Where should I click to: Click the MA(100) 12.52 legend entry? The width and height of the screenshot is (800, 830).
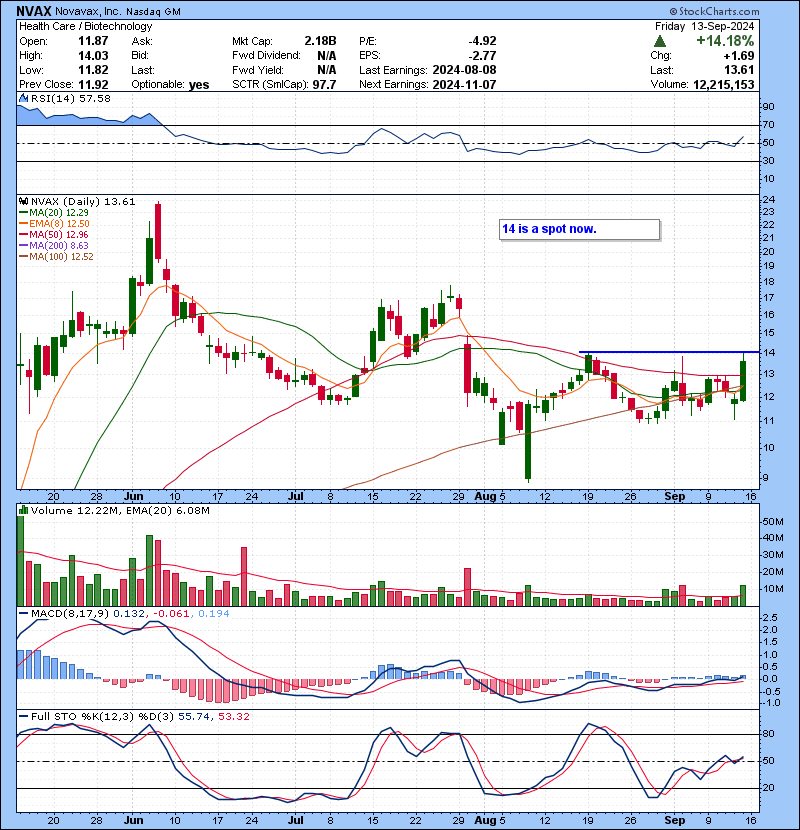pyautogui.click(x=58, y=257)
